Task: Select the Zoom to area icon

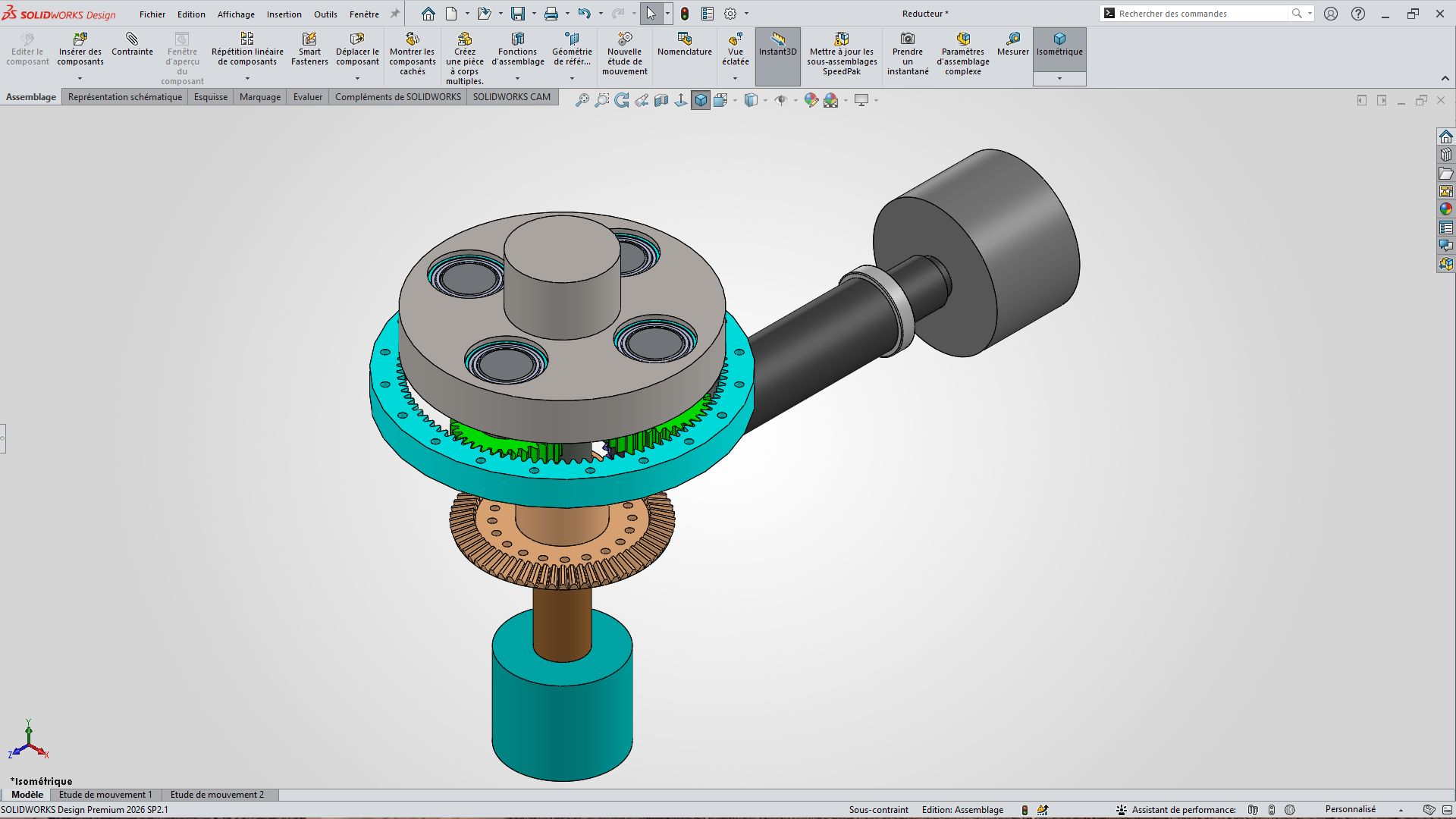Action: tap(602, 100)
